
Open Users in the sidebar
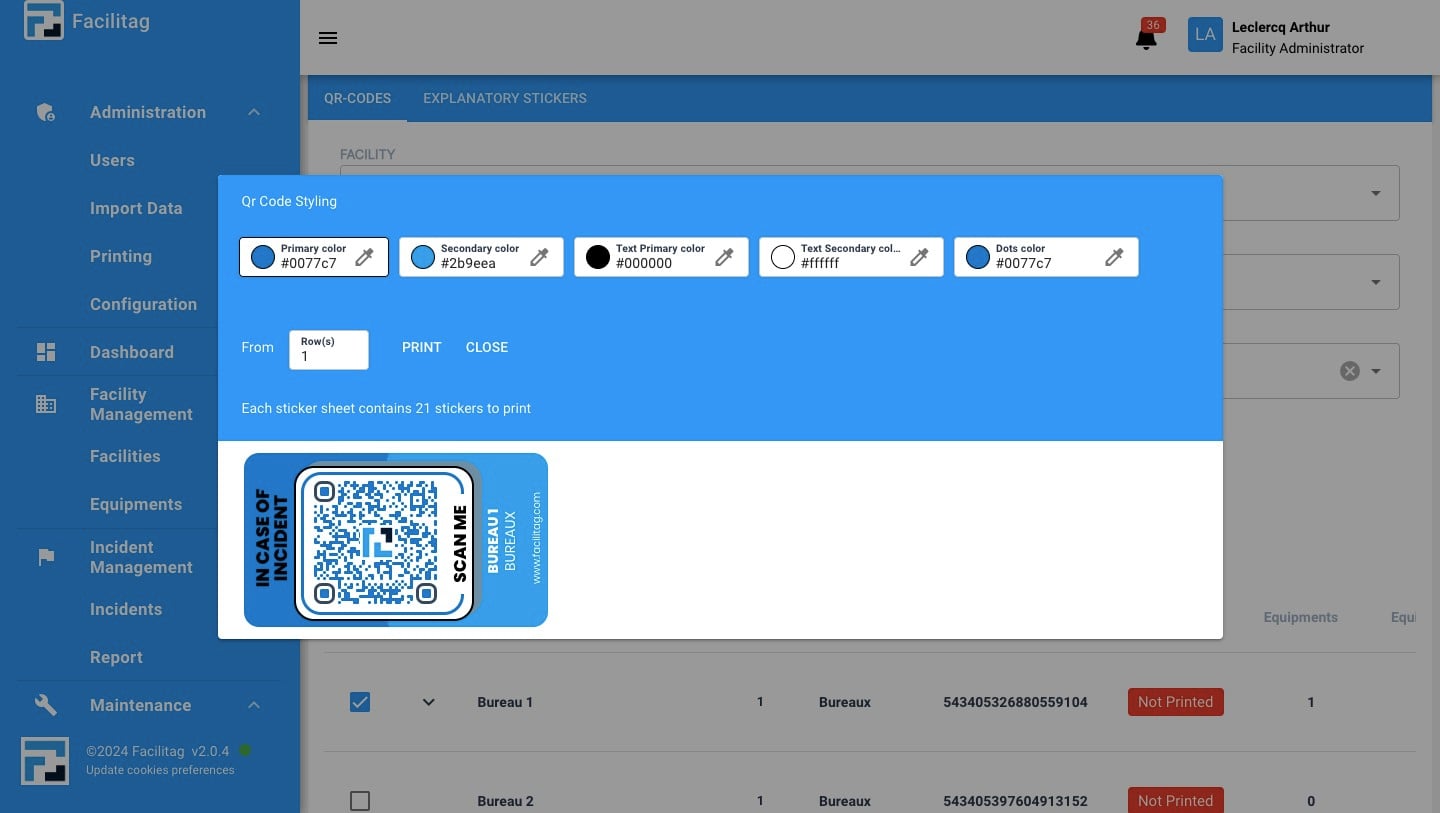coord(112,160)
